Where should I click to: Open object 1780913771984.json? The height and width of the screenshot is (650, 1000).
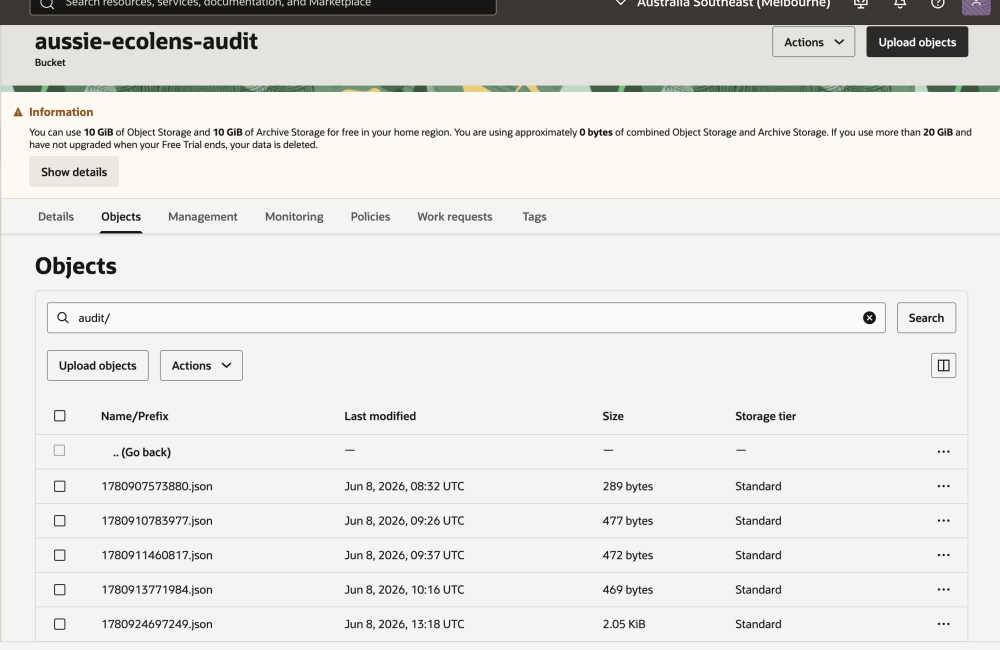point(157,589)
